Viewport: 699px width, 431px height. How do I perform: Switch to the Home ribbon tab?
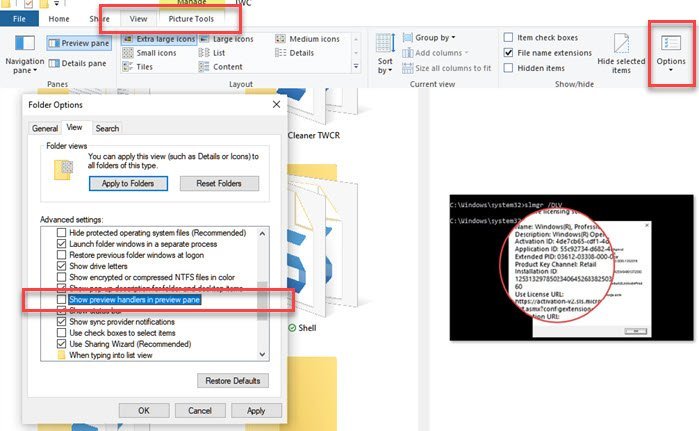pos(59,19)
